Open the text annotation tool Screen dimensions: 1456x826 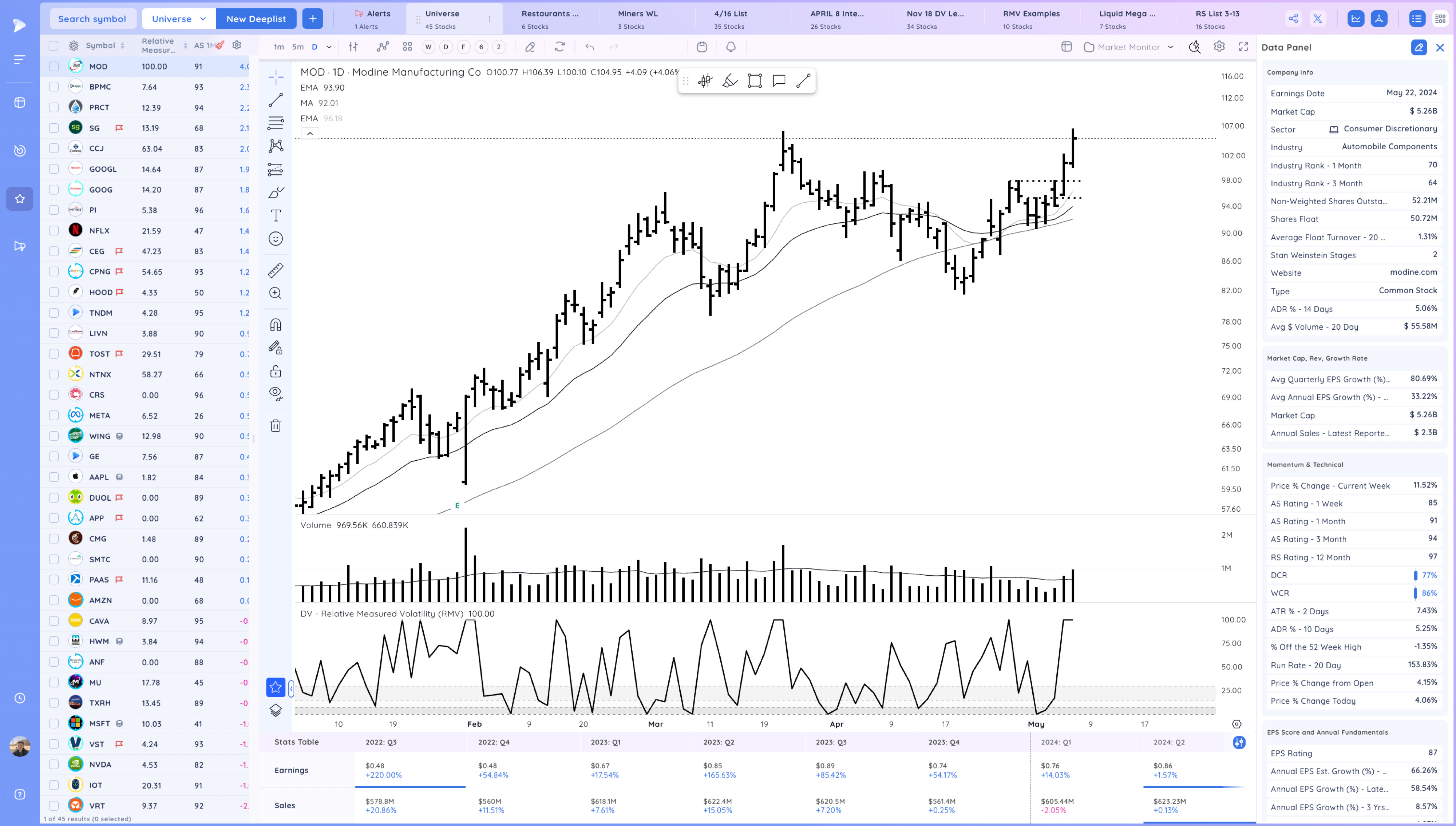pyautogui.click(x=276, y=215)
